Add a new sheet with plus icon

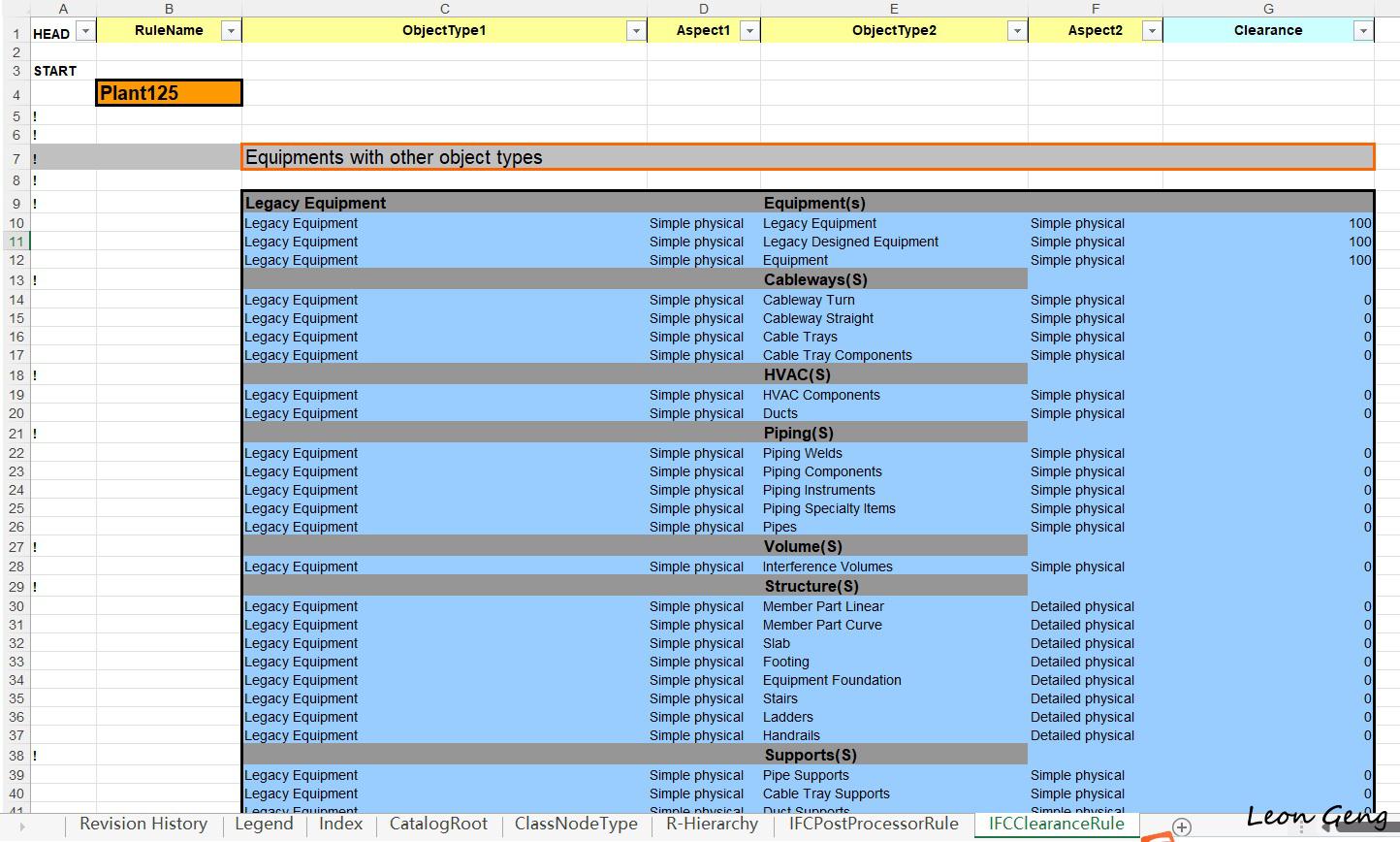(1182, 826)
